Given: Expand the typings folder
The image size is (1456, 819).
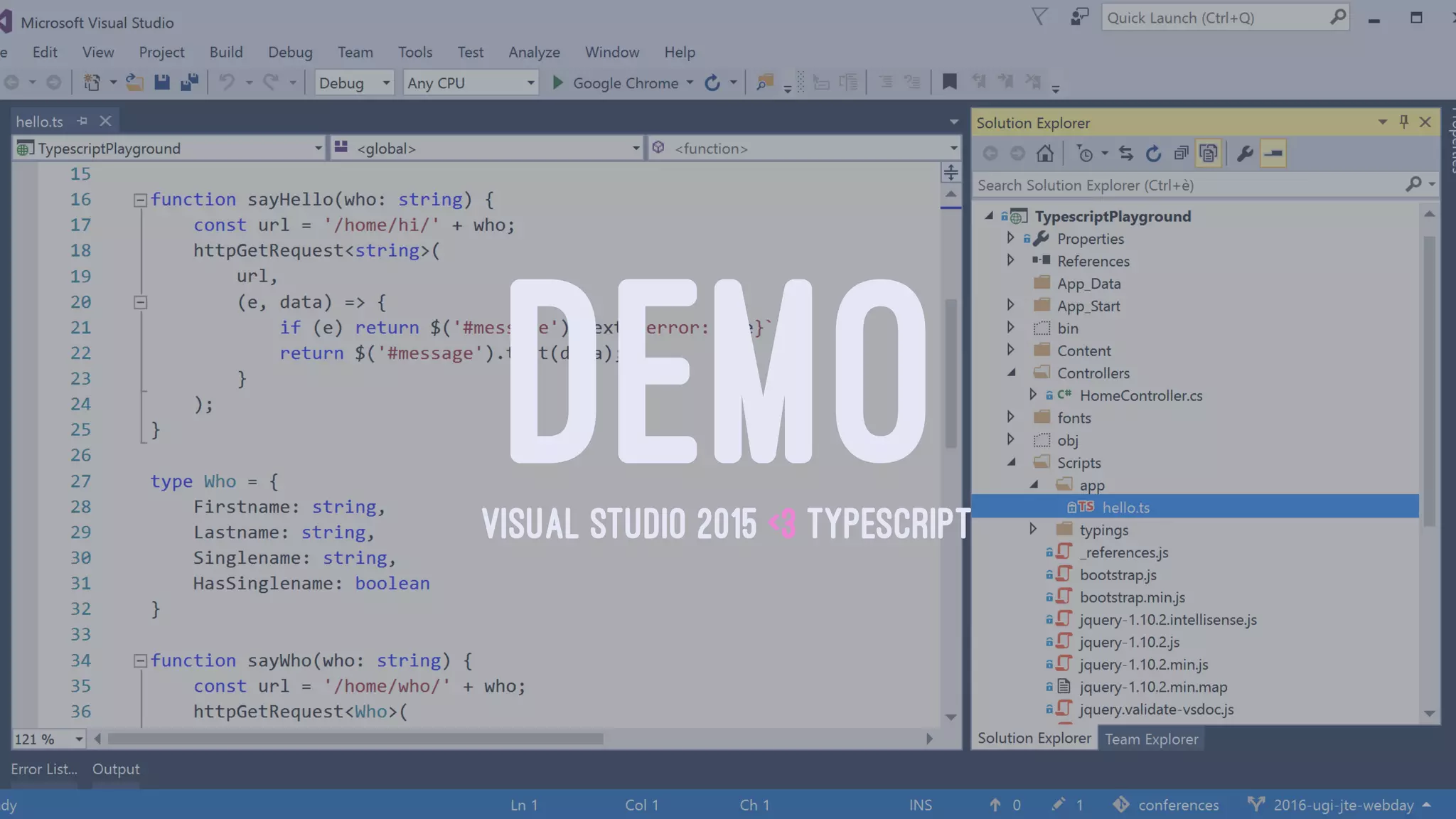Looking at the screenshot, I should coord(1033,529).
